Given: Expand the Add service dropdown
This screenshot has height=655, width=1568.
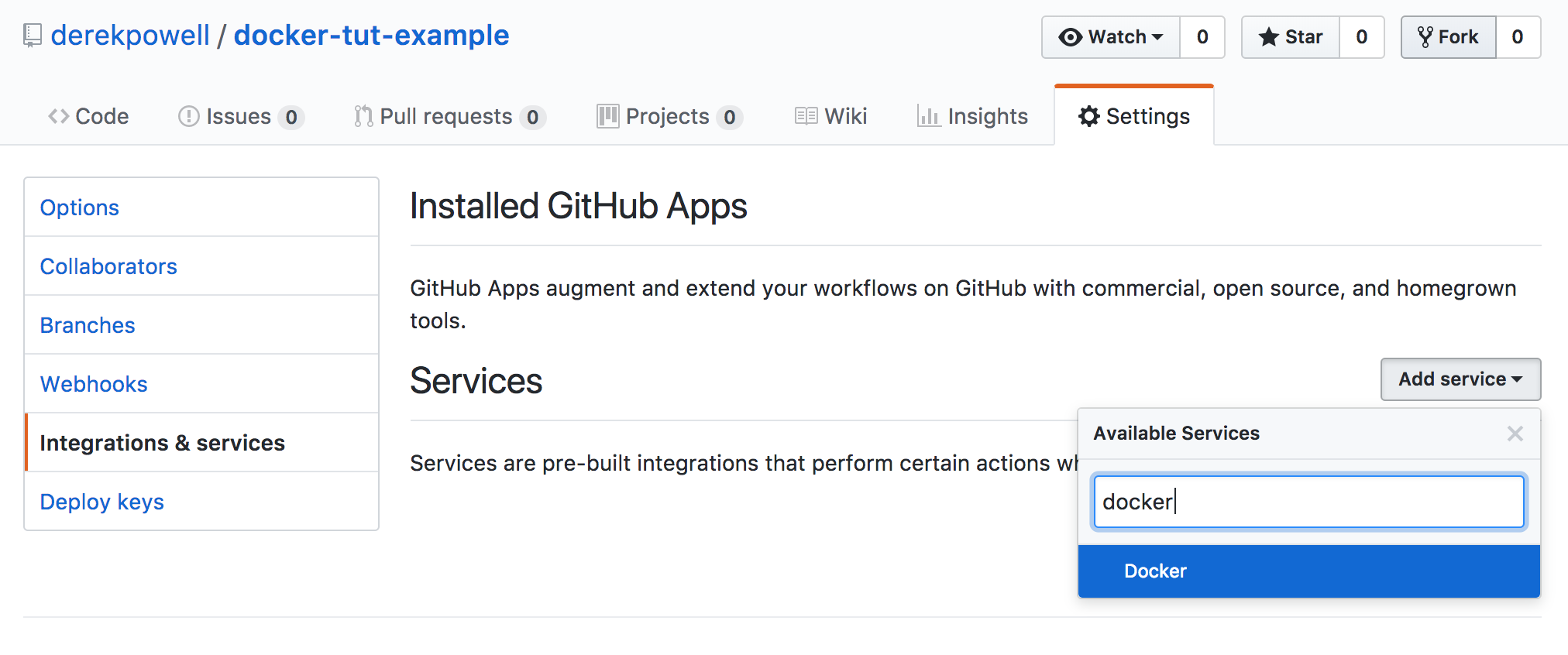Looking at the screenshot, I should point(1460,379).
